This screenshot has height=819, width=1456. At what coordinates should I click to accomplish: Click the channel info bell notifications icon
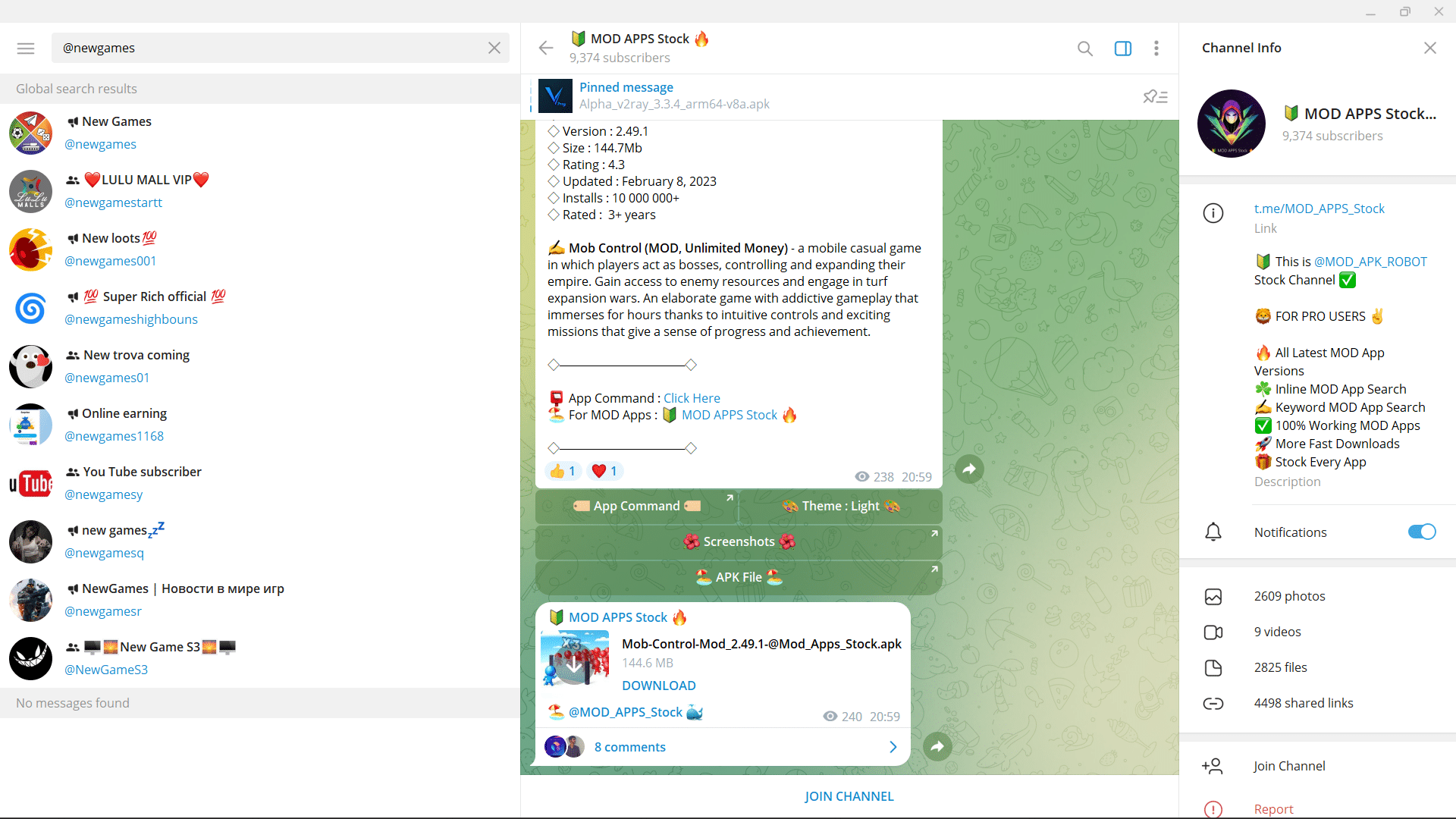pyautogui.click(x=1213, y=531)
